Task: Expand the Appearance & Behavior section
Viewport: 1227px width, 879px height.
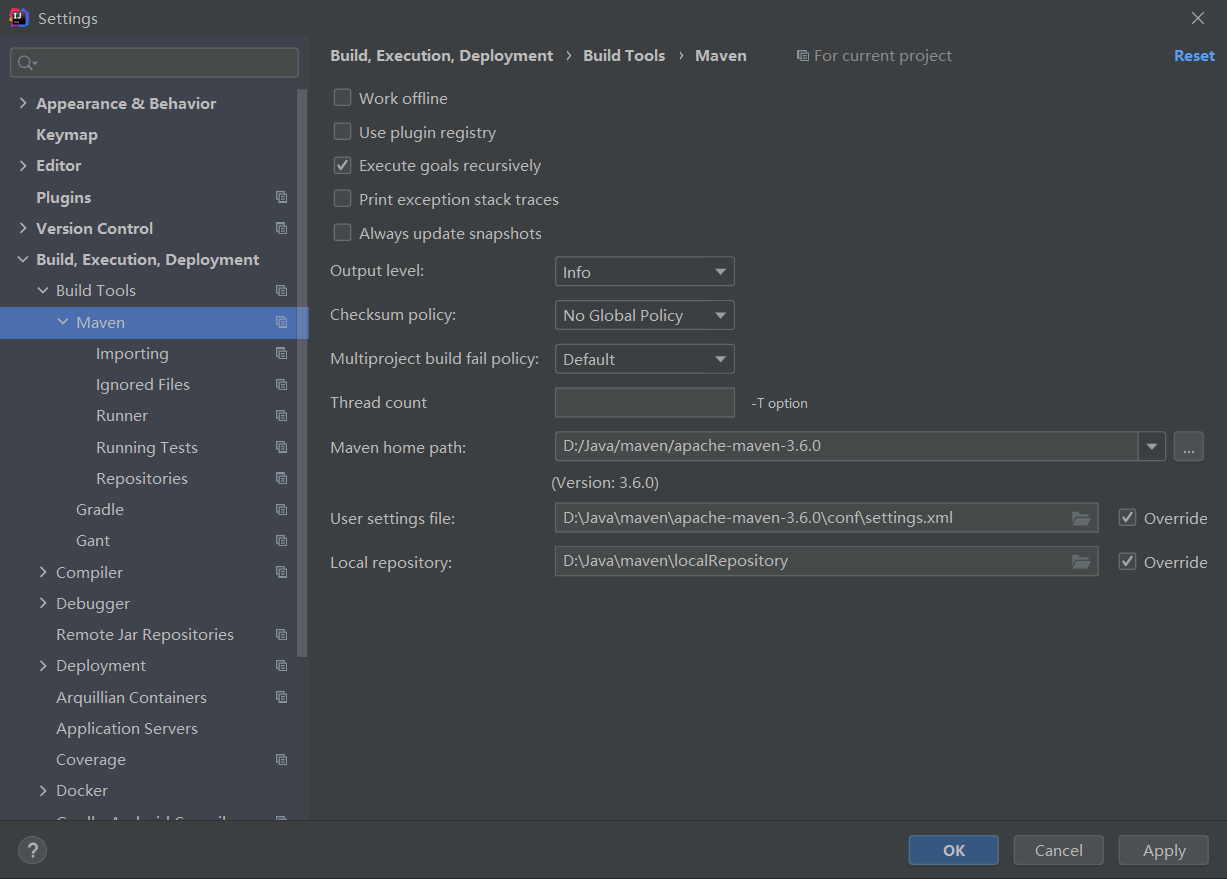Action: (23, 103)
